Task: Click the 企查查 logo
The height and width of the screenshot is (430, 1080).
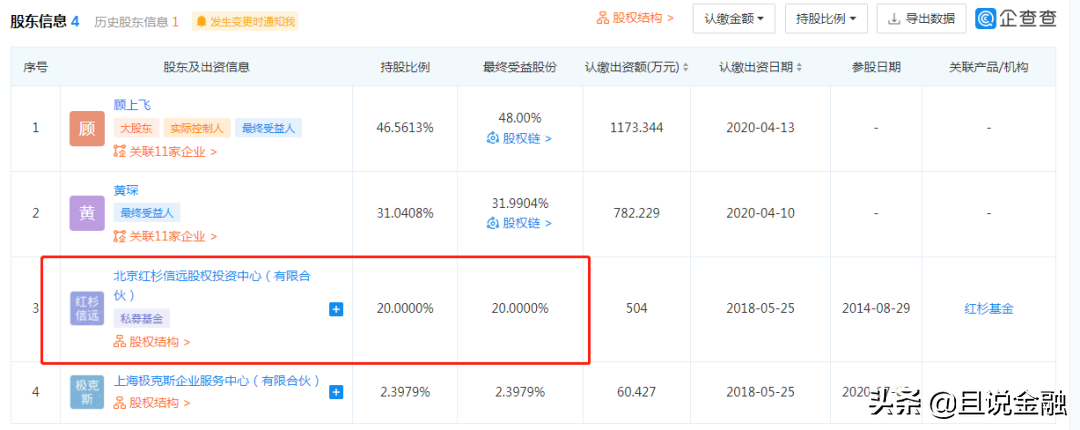Action: pyautogui.click(x=1016, y=19)
